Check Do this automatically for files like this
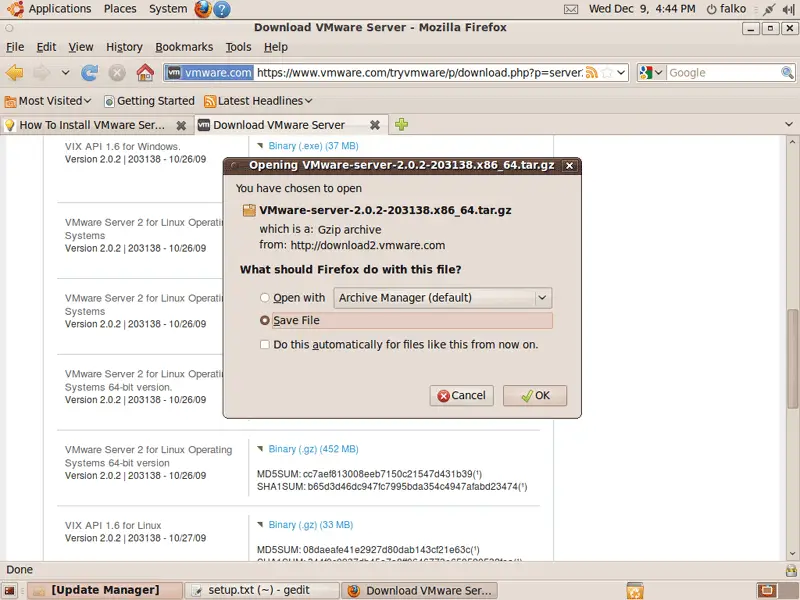800x600 pixels. click(x=264, y=344)
